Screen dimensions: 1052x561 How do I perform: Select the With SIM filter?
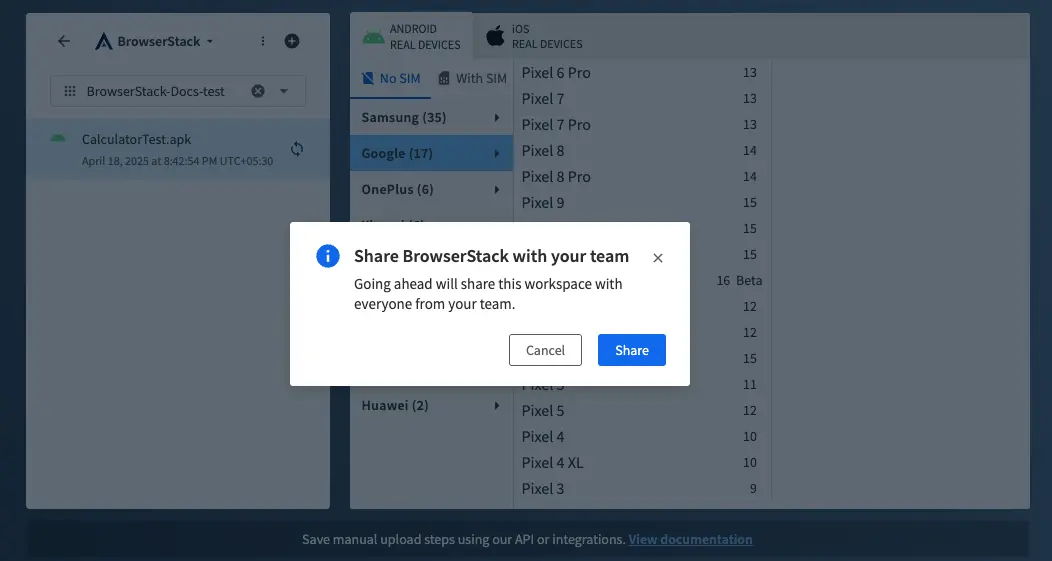(473, 78)
